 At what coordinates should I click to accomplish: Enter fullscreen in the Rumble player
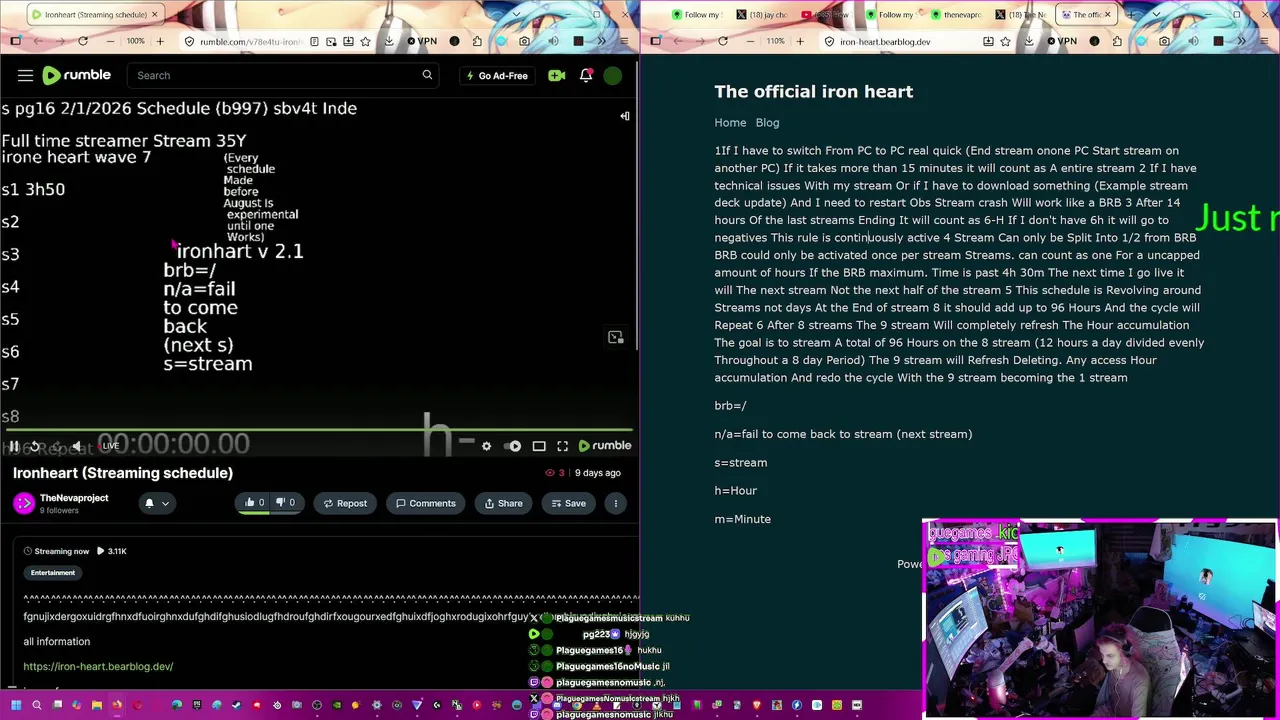[x=563, y=446]
